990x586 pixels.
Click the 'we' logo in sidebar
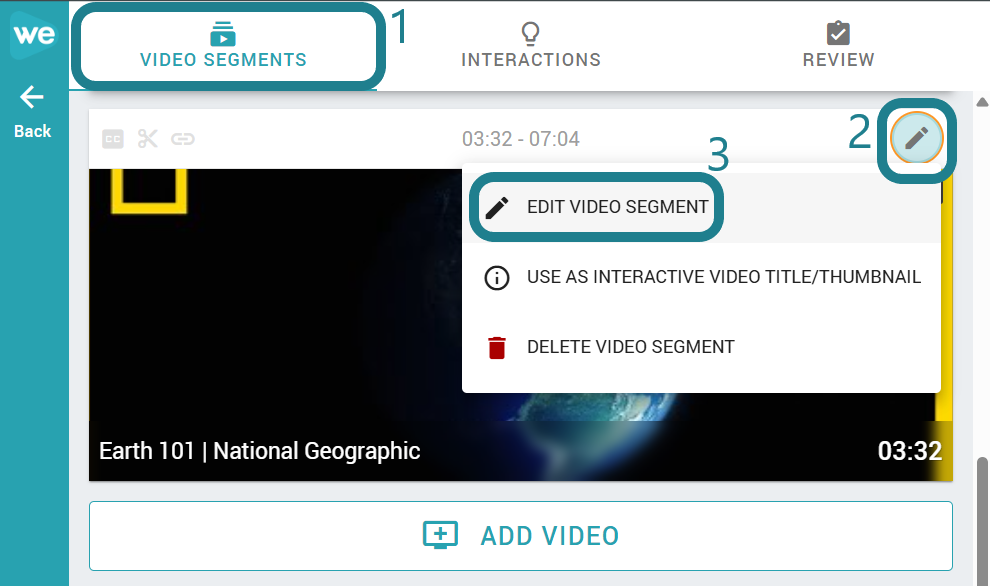(34, 35)
